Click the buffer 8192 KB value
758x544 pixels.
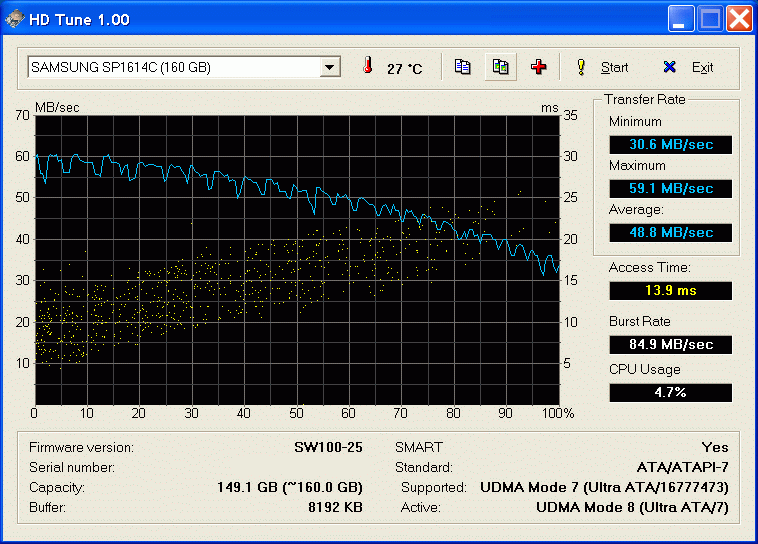coord(335,507)
